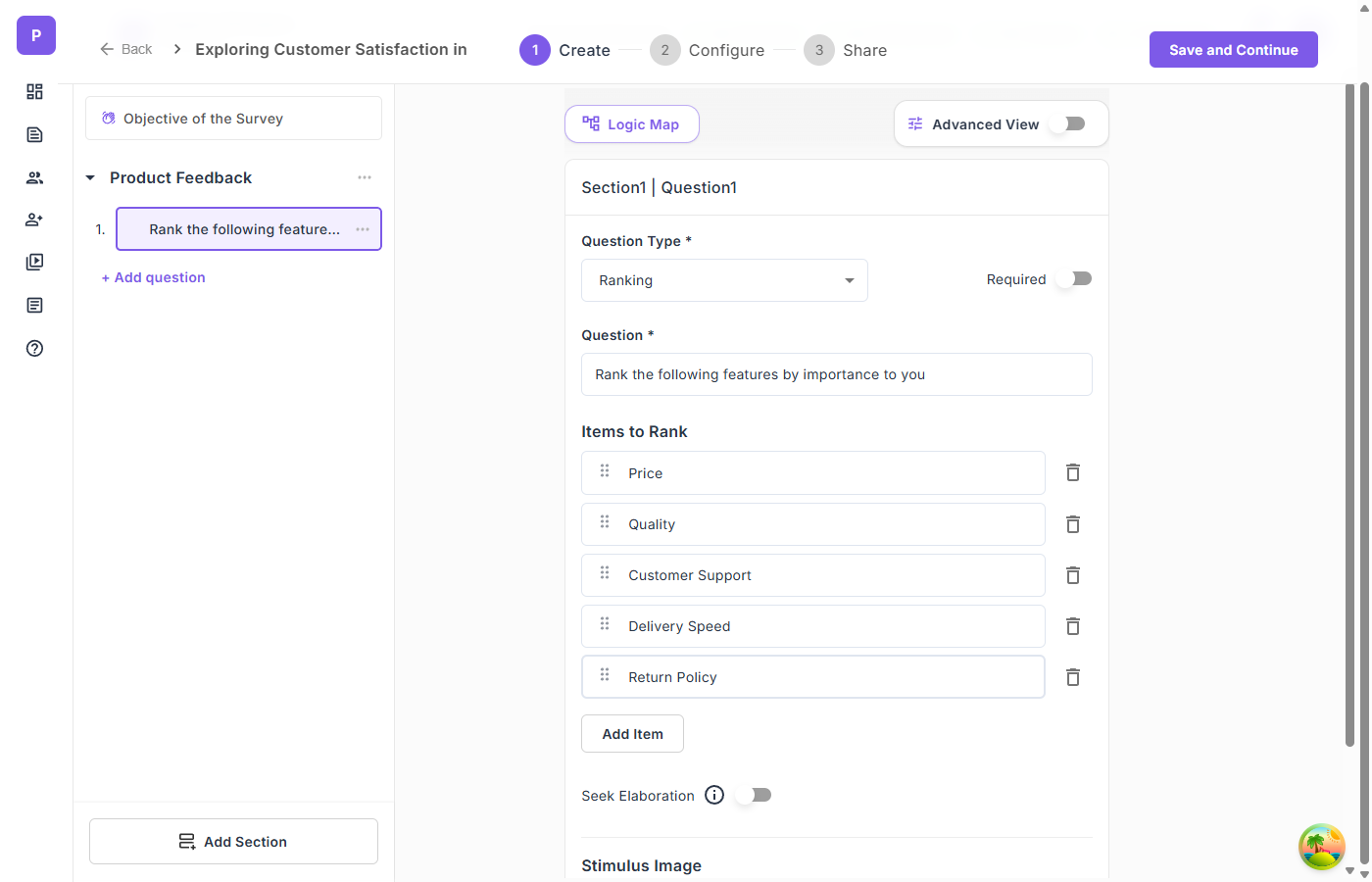Go to the Share step
This screenshot has width=1372, height=882.
[x=846, y=50]
